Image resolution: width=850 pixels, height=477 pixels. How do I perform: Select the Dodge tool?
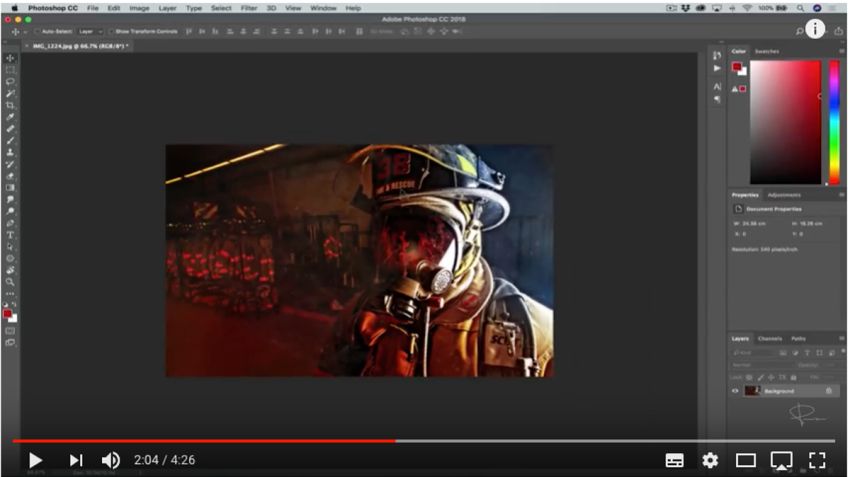click(x=10, y=211)
